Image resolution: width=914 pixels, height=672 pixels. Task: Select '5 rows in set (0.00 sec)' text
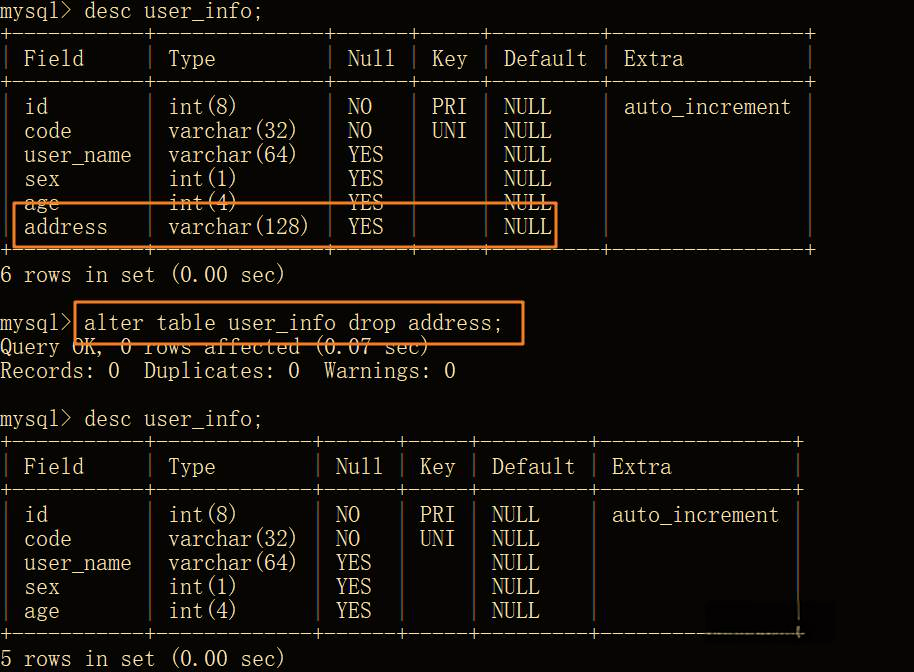tap(142, 659)
